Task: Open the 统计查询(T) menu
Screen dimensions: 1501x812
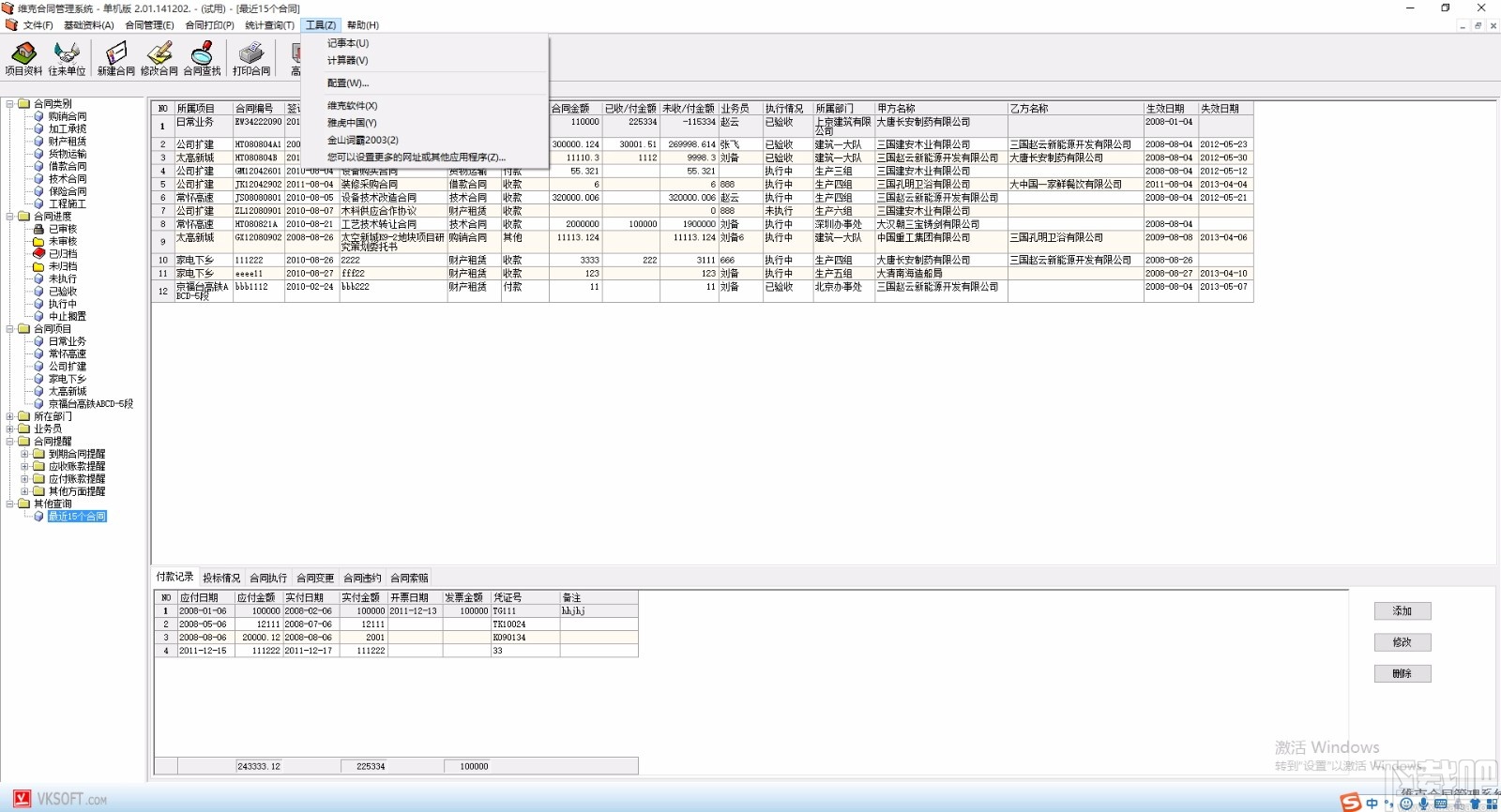Action: (269, 25)
